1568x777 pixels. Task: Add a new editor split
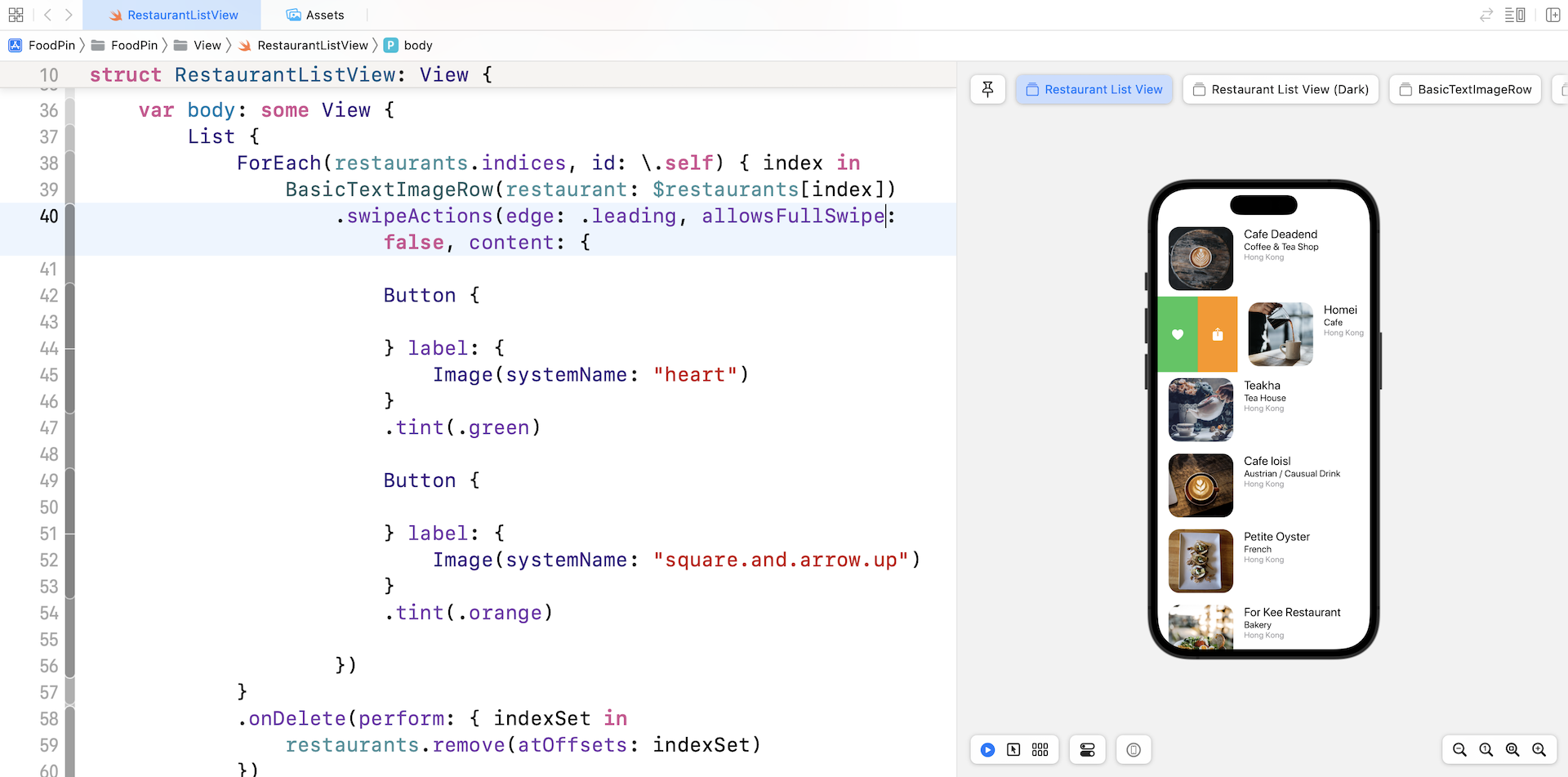[1553, 15]
